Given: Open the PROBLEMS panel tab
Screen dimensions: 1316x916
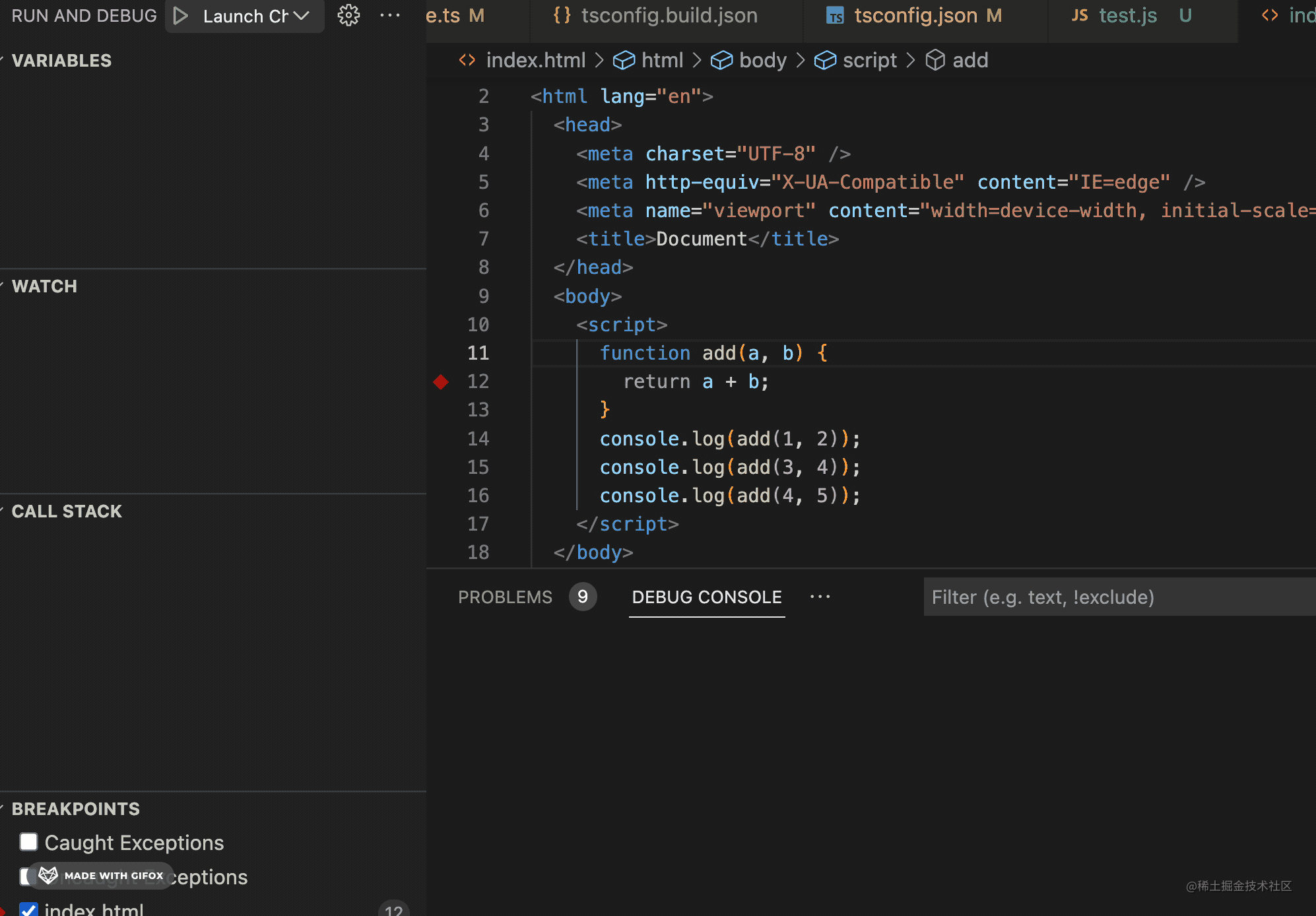Looking at the screenshot, I should coord(505,597).
